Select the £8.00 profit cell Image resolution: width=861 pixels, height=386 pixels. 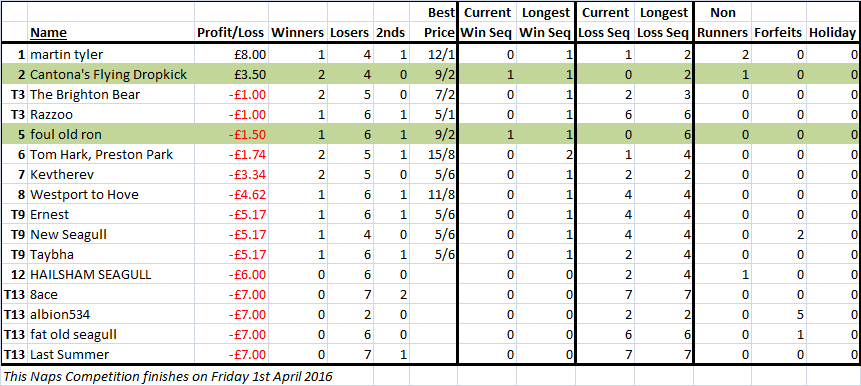[231, 55]
